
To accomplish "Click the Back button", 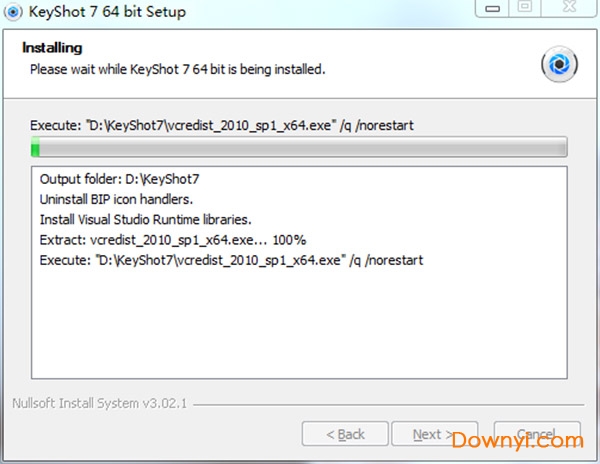I will pos(345,434).
